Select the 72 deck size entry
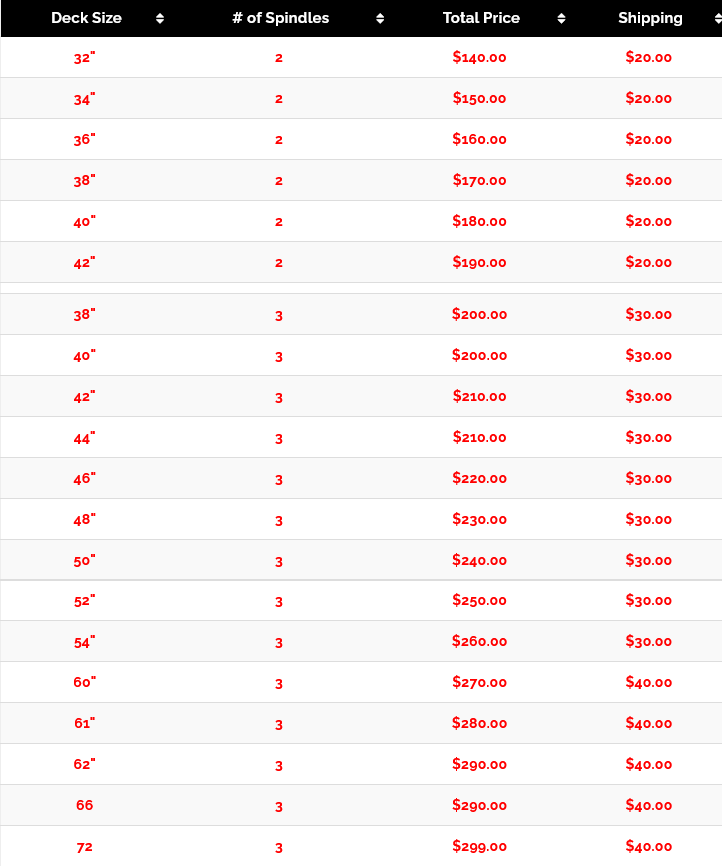 click(84, 847)
